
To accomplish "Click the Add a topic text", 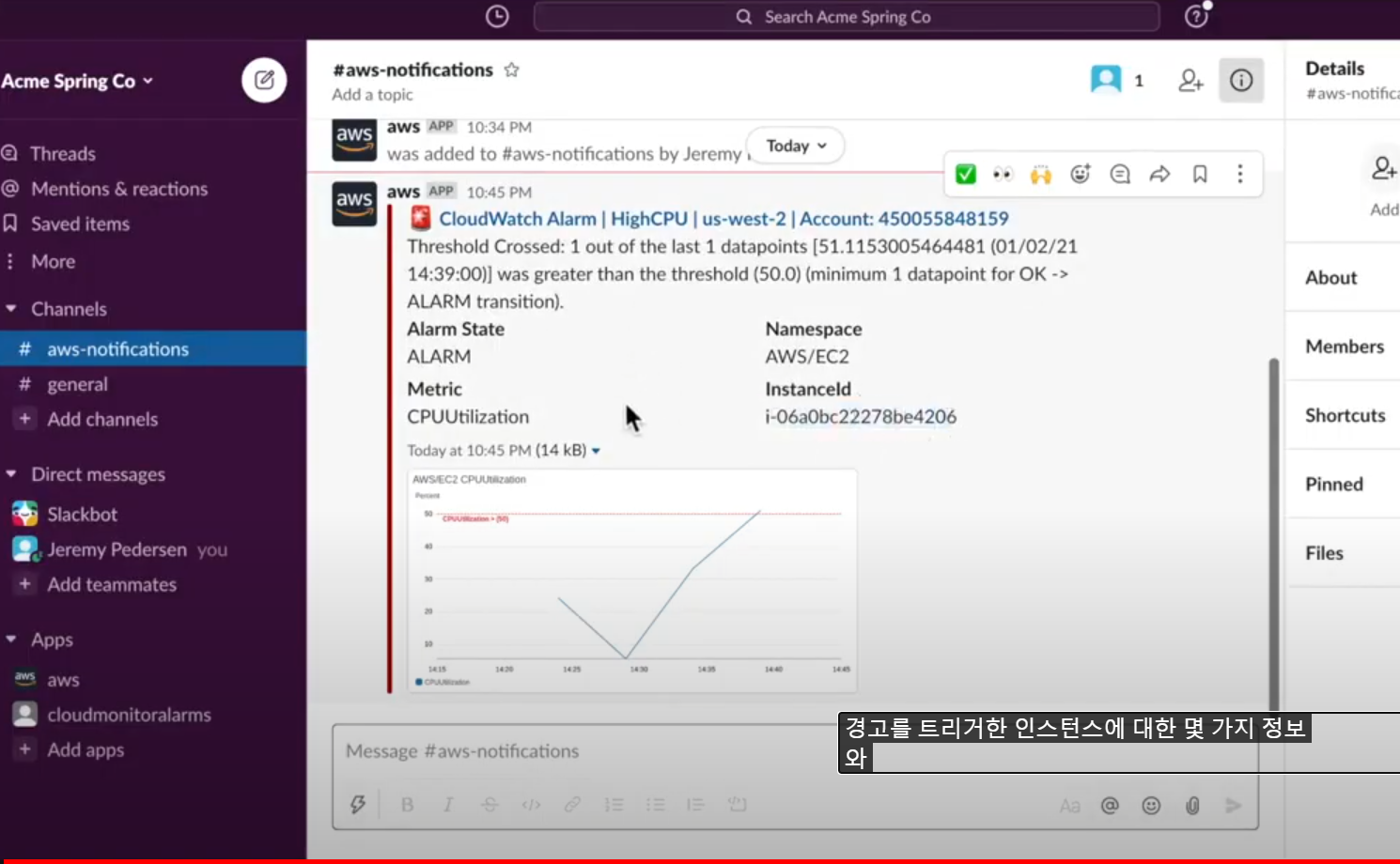I will pos(372,95).
